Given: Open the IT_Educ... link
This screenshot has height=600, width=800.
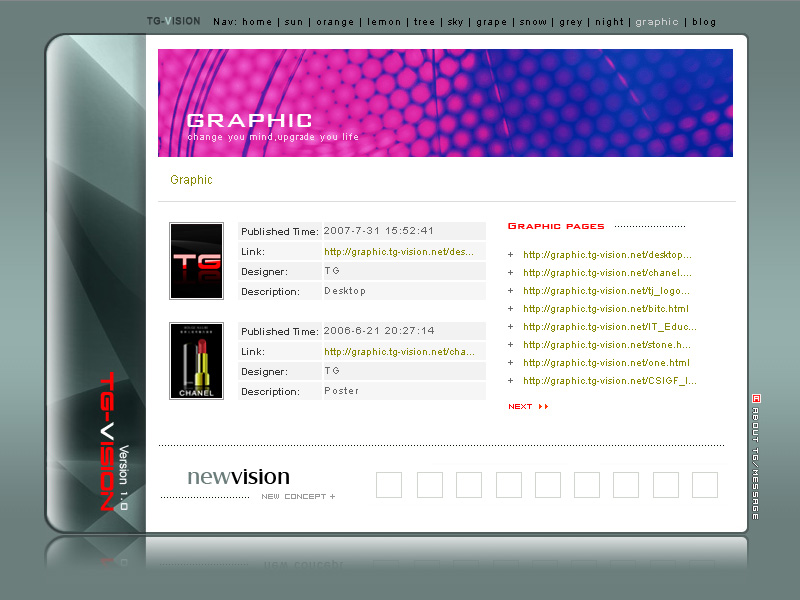Looking at the screenshot, I should (x=610, y=327).
